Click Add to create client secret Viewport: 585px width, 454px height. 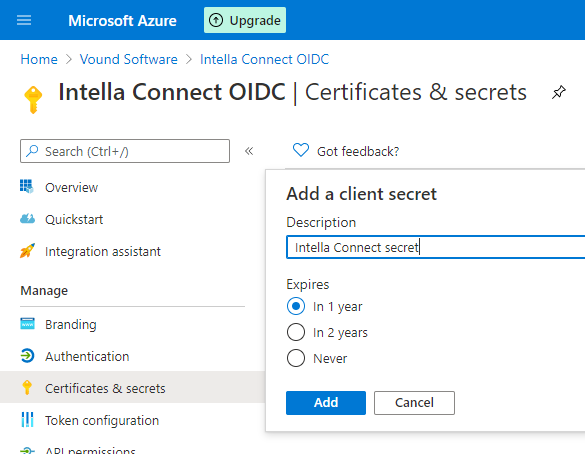point(326,403)
